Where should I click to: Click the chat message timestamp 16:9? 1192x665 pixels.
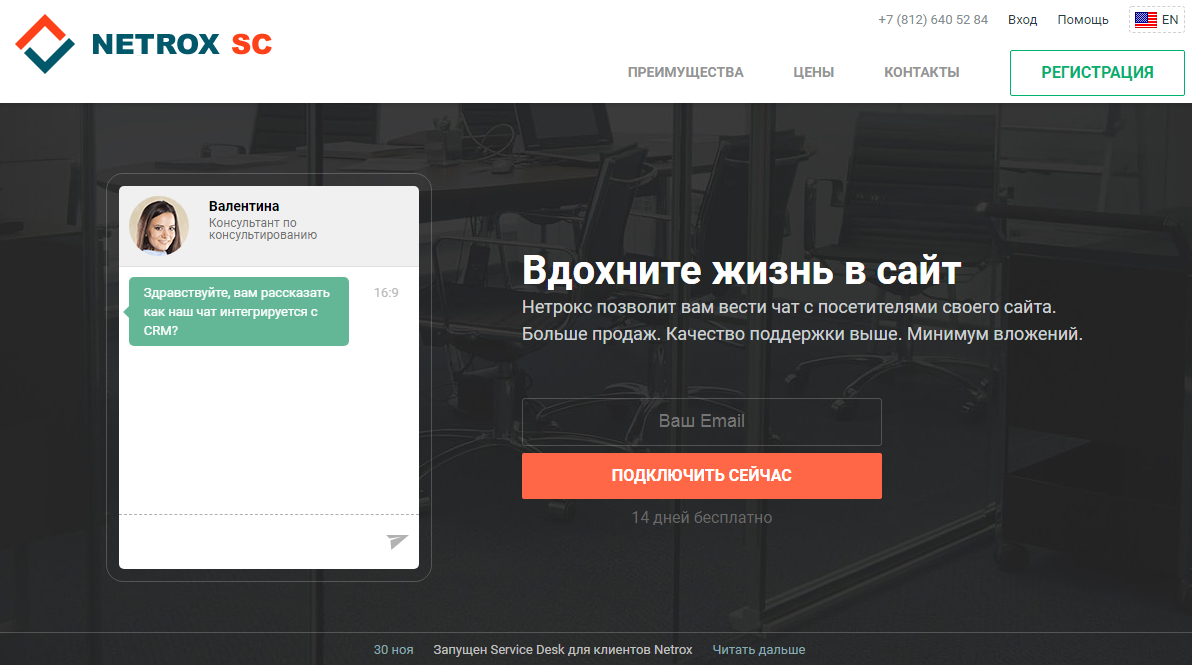(x=386, y=293)
